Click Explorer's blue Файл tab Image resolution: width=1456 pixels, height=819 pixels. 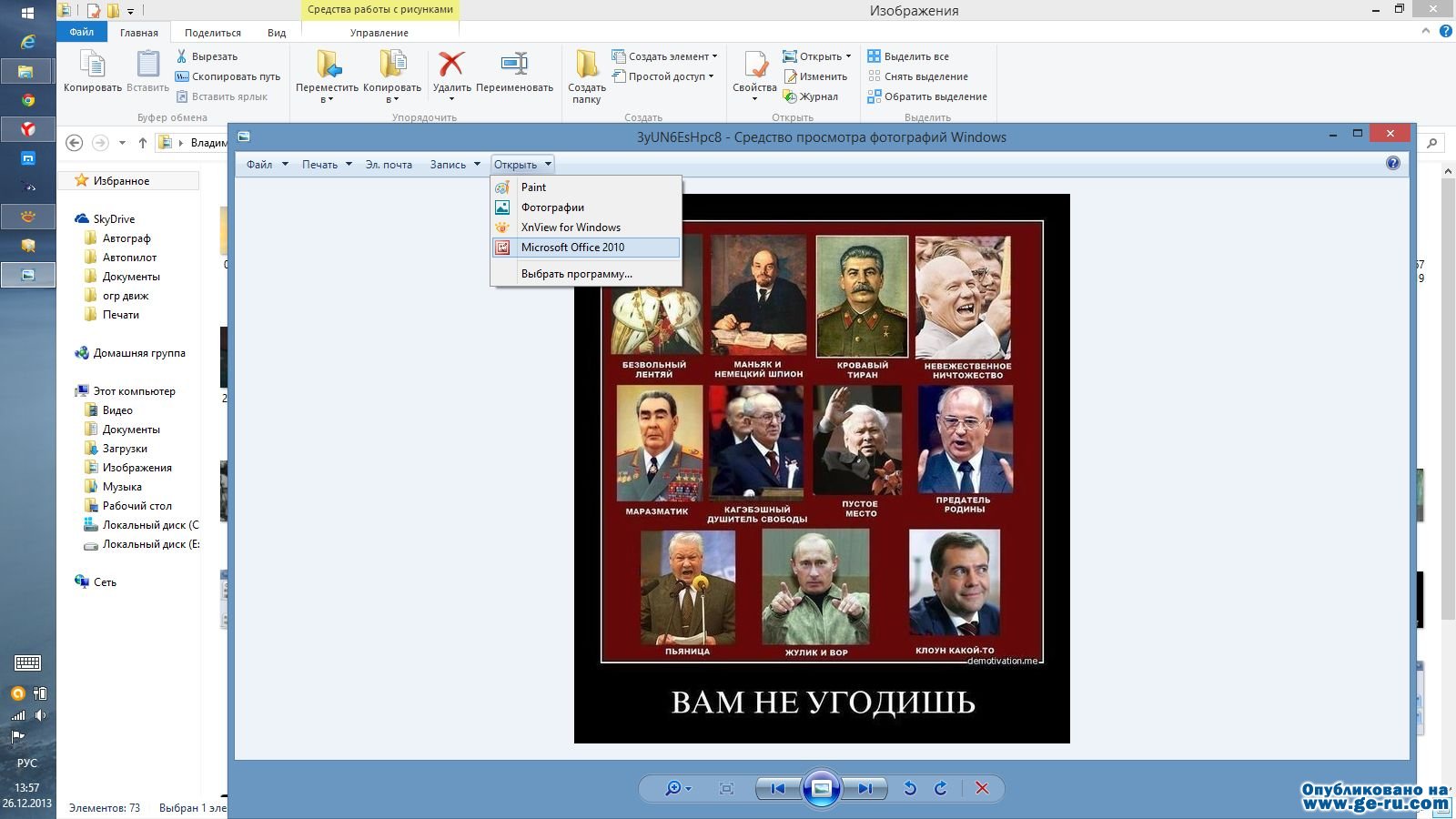pyautogui.click(x=82, y=32)
